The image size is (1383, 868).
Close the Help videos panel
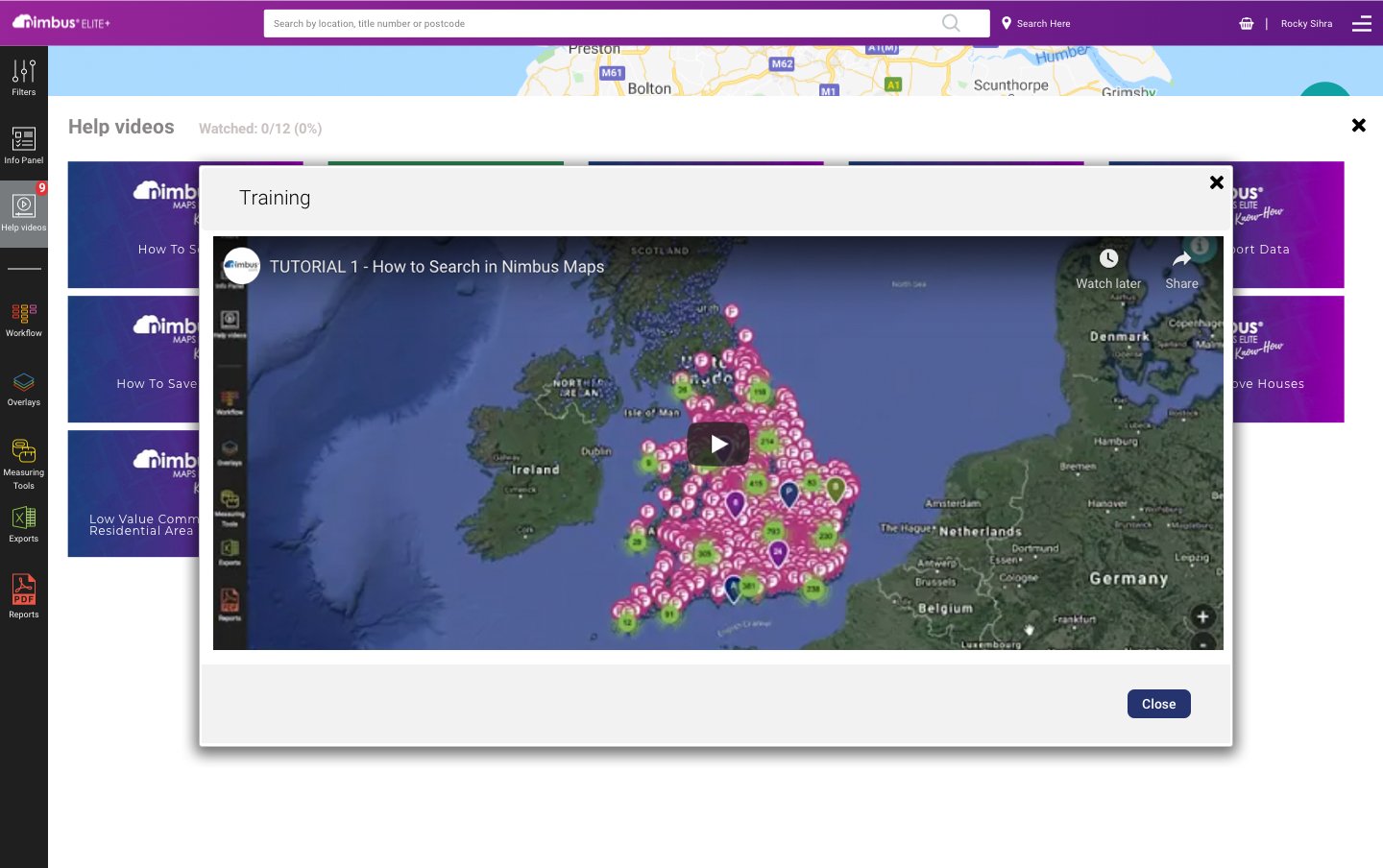pos(1359,125)
